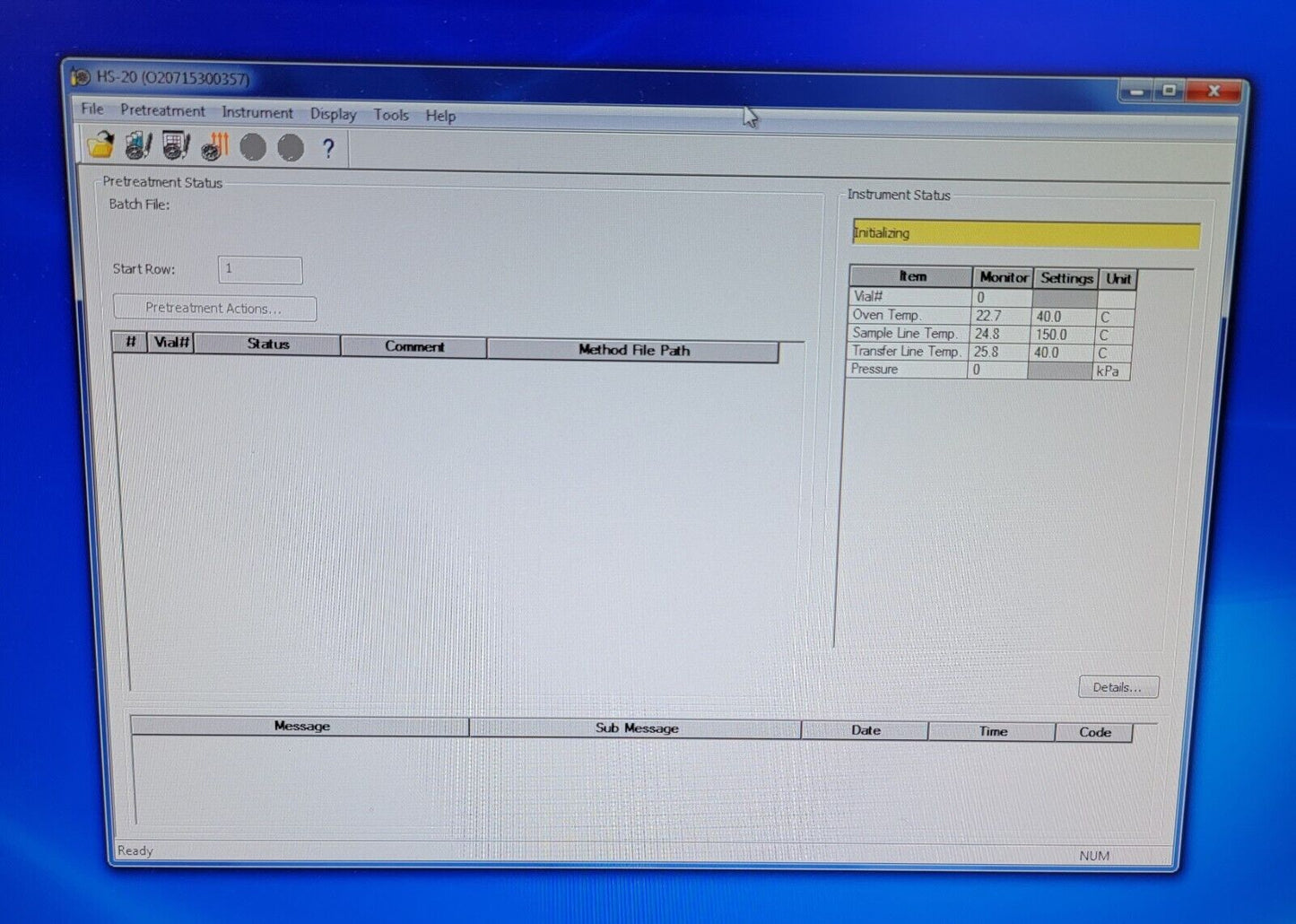Open the Display menu
1296x924 pixels.
(333, 114)
